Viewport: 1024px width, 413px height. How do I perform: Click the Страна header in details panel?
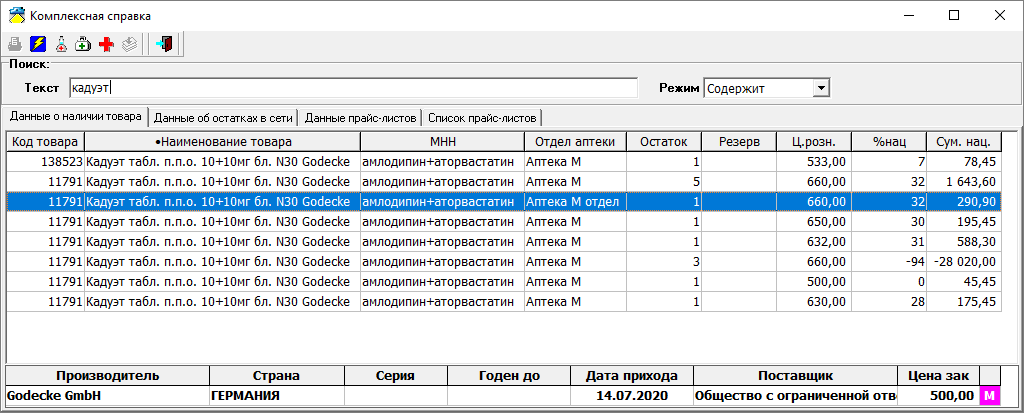pos(277,376)
